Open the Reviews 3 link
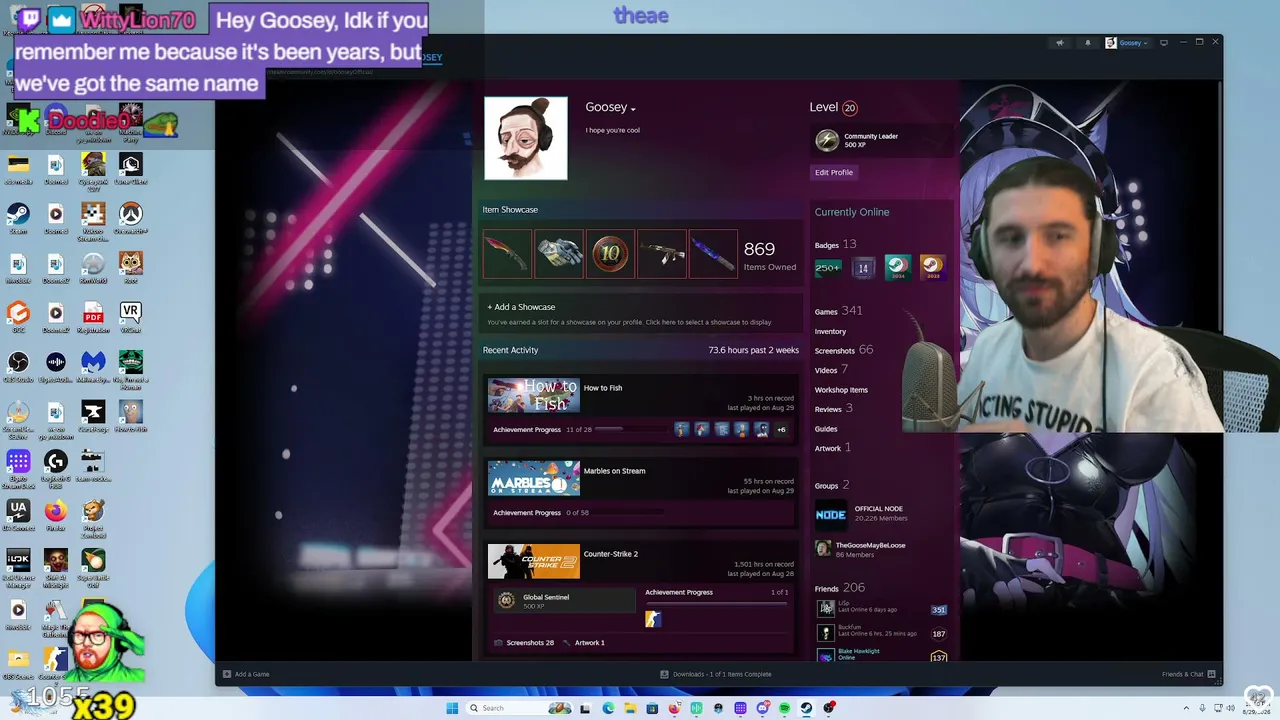Image resolution: width=1280 pixels, height=720 pixels. point(833,409)
